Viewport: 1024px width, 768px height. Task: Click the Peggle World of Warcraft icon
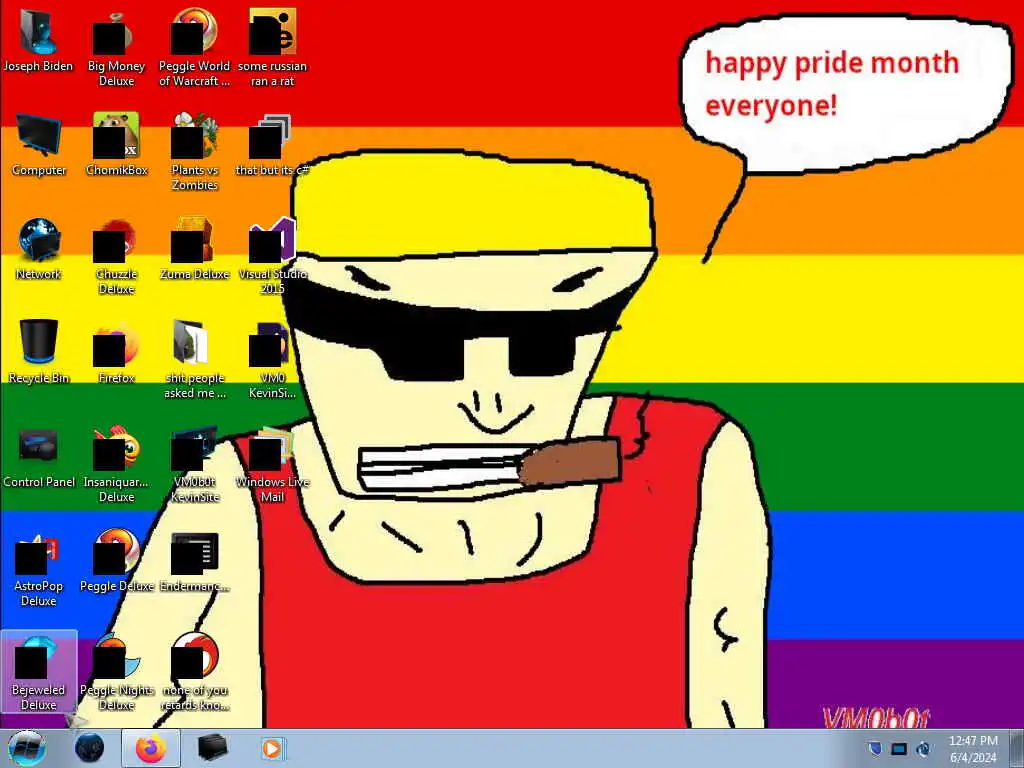[194, 49]
